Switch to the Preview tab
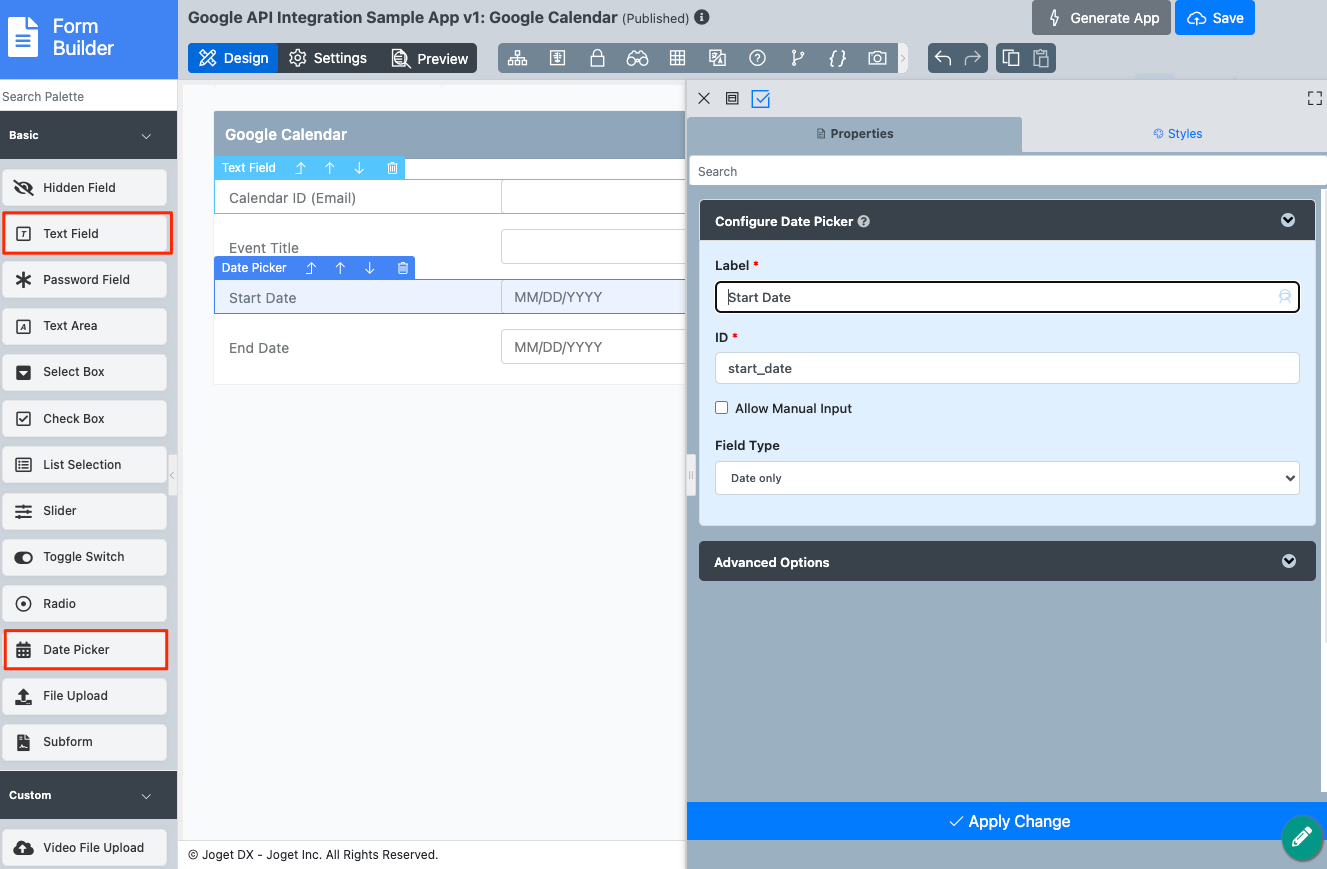Screen dimensions: 1327x869 coord(429,58)
